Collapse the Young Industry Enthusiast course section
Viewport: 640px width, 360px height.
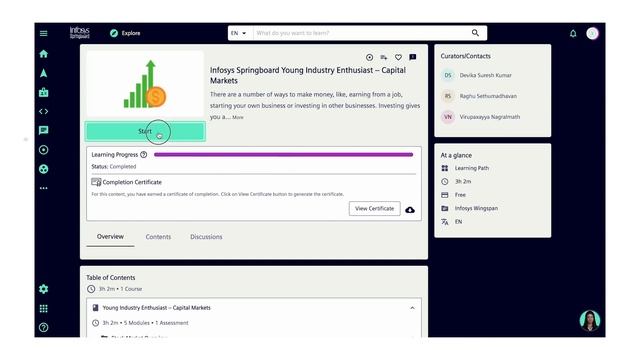[x=412, y=308]
